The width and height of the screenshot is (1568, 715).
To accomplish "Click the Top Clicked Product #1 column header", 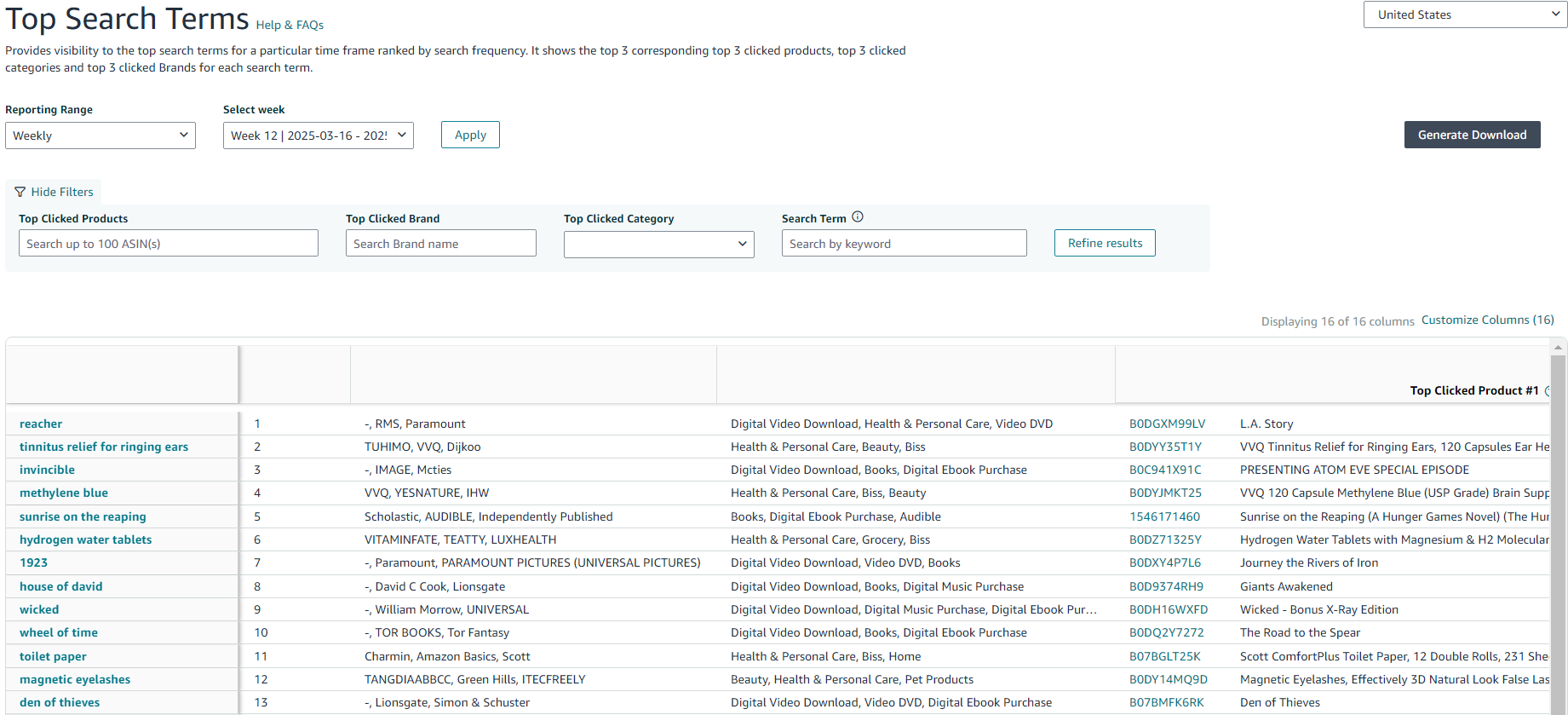I will click(1474, 390).
